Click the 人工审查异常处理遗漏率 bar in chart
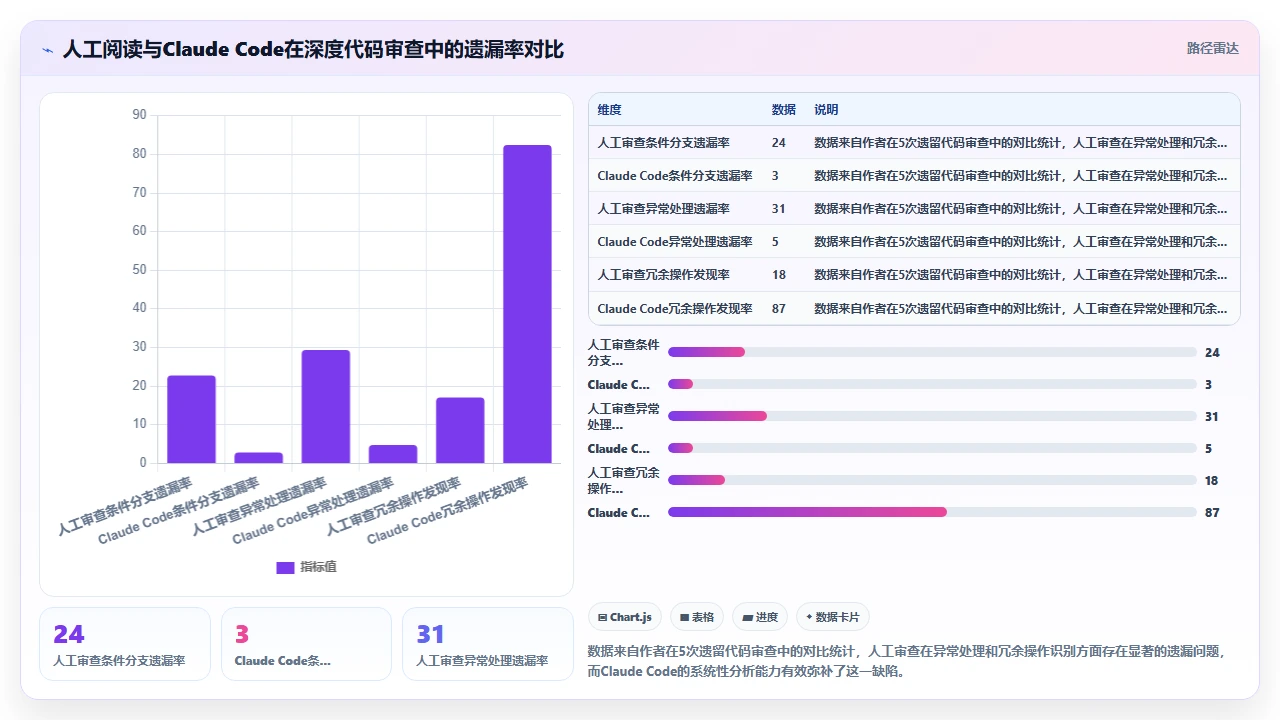This screenshot has width=1280, height=720. [x=326, y=406]
